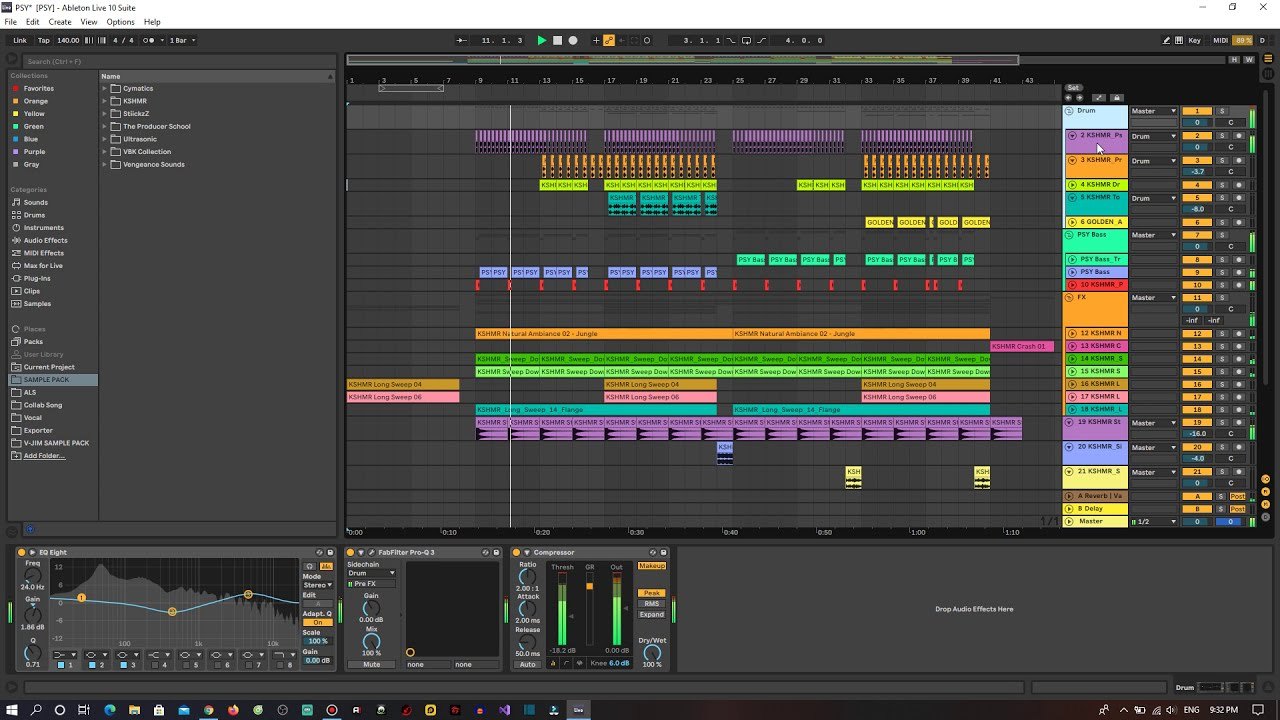The width and height of the screenshot is (1280, 720).
Task: Expand the Cymatics folder
Action: coord(104,88)
